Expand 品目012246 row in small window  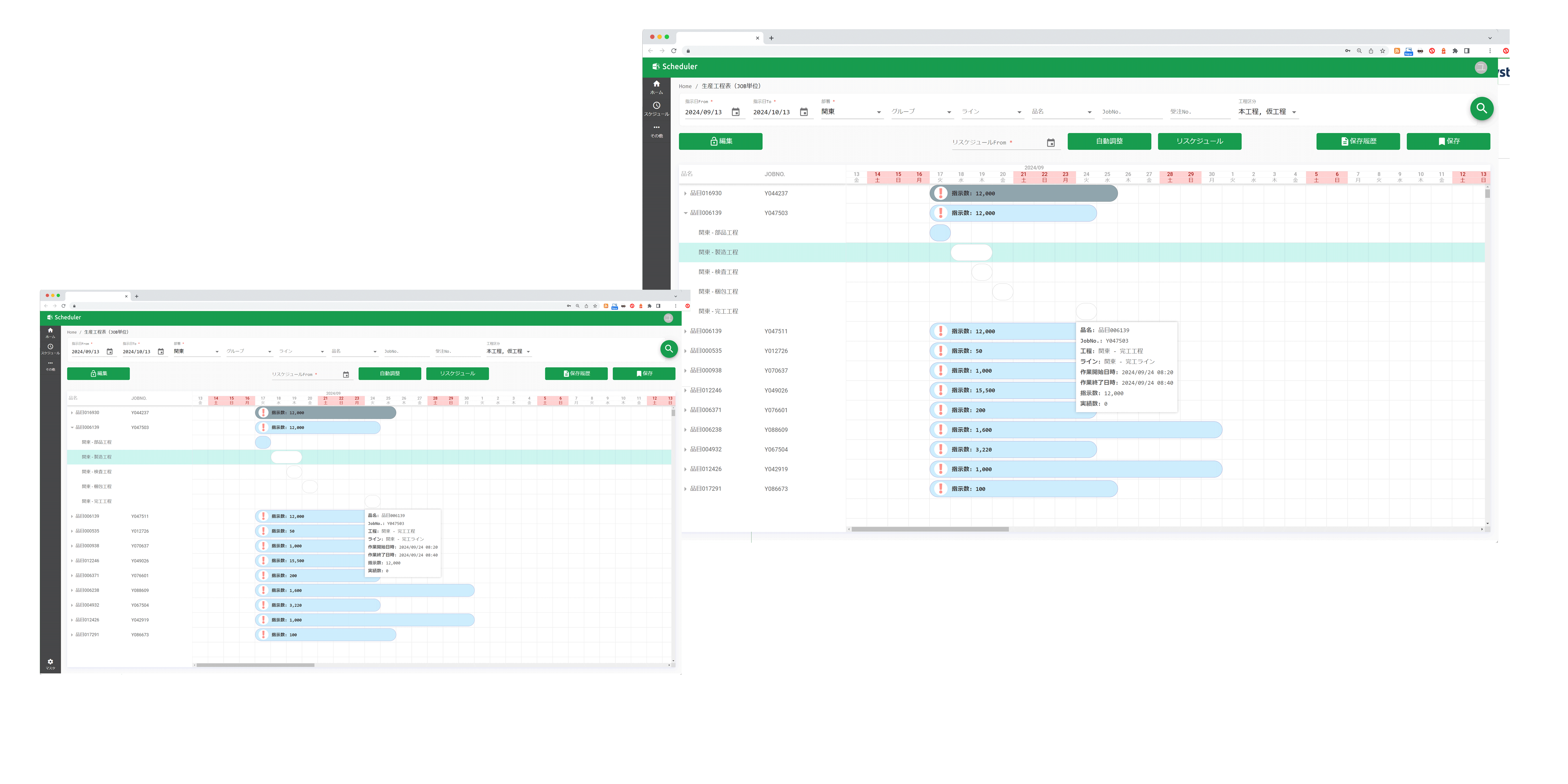click(72, 561)
